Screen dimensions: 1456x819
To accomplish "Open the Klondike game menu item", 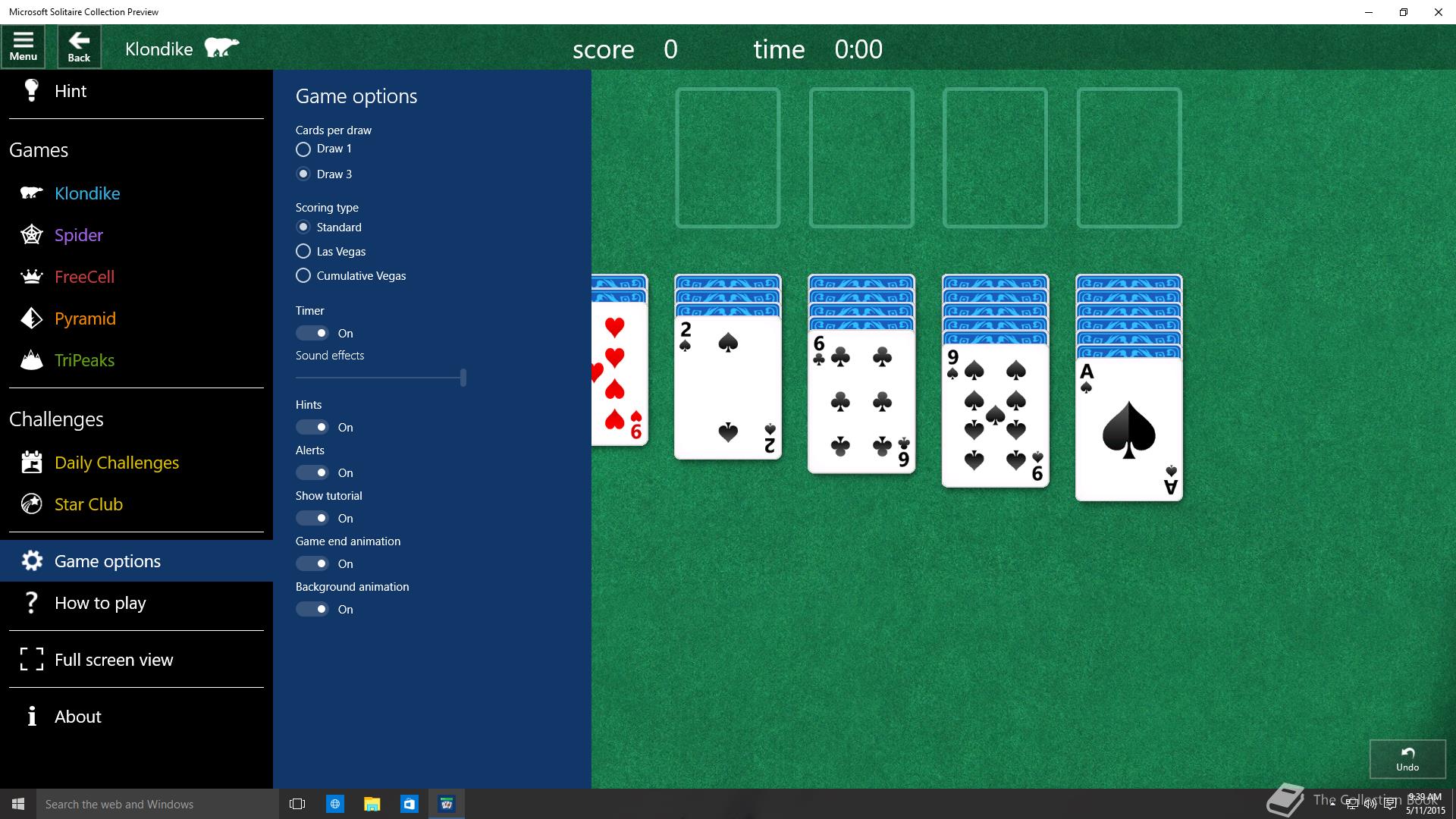I will point(136,193).
